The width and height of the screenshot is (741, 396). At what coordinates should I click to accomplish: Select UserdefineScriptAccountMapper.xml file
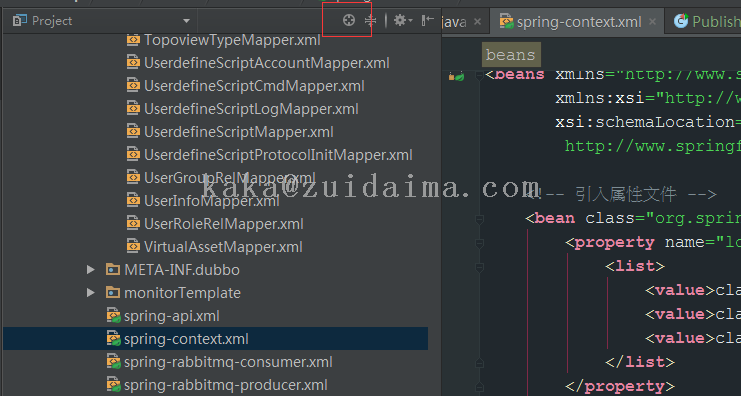pos(267,63)
